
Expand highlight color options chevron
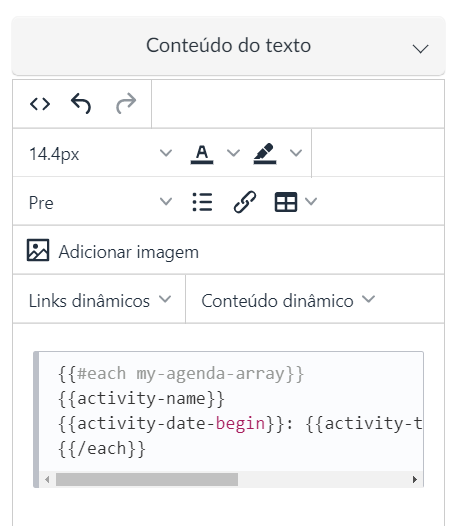click(296, 153)
